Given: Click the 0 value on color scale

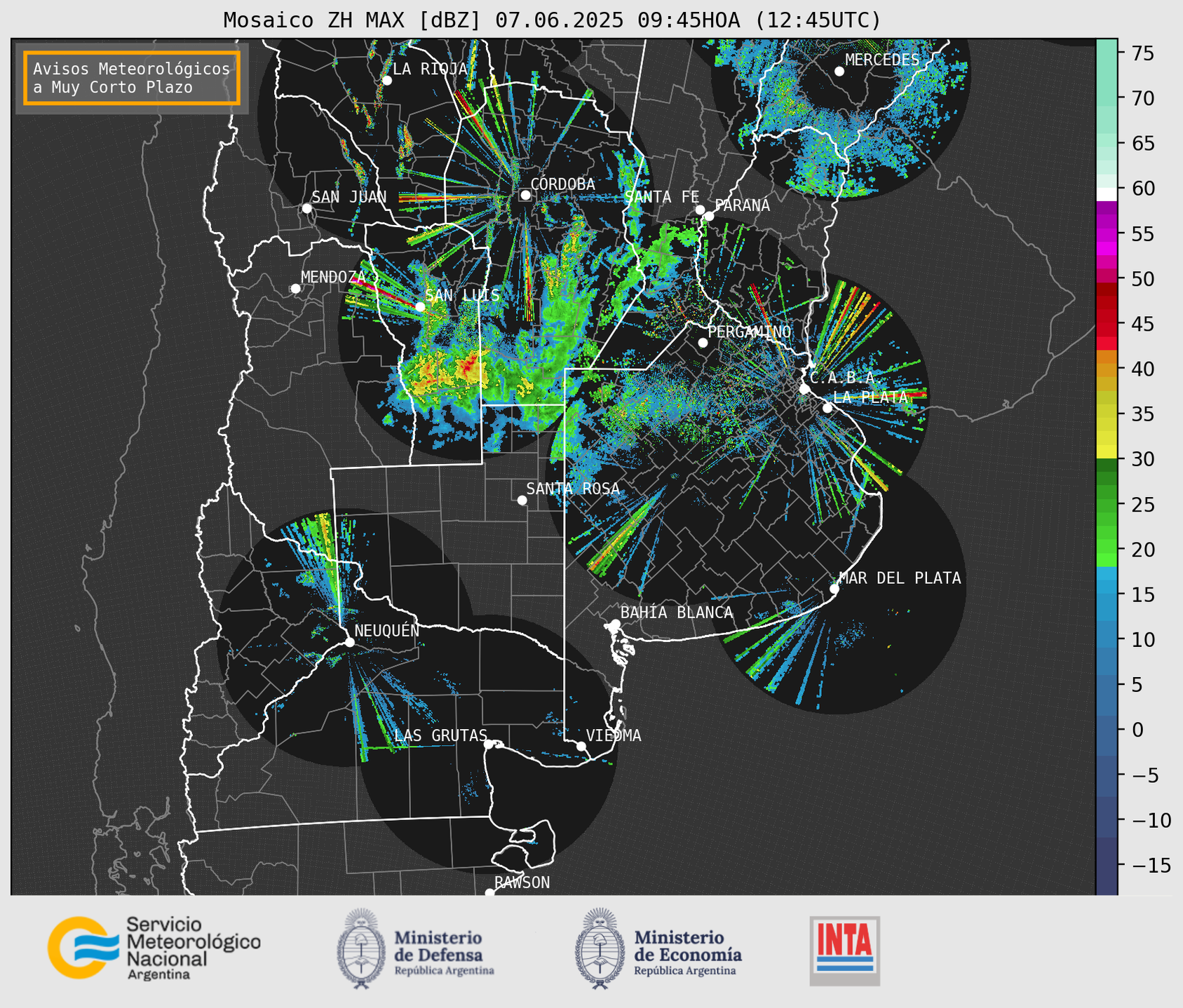Looking at the screenshot, I should (x=1137, y=730).
